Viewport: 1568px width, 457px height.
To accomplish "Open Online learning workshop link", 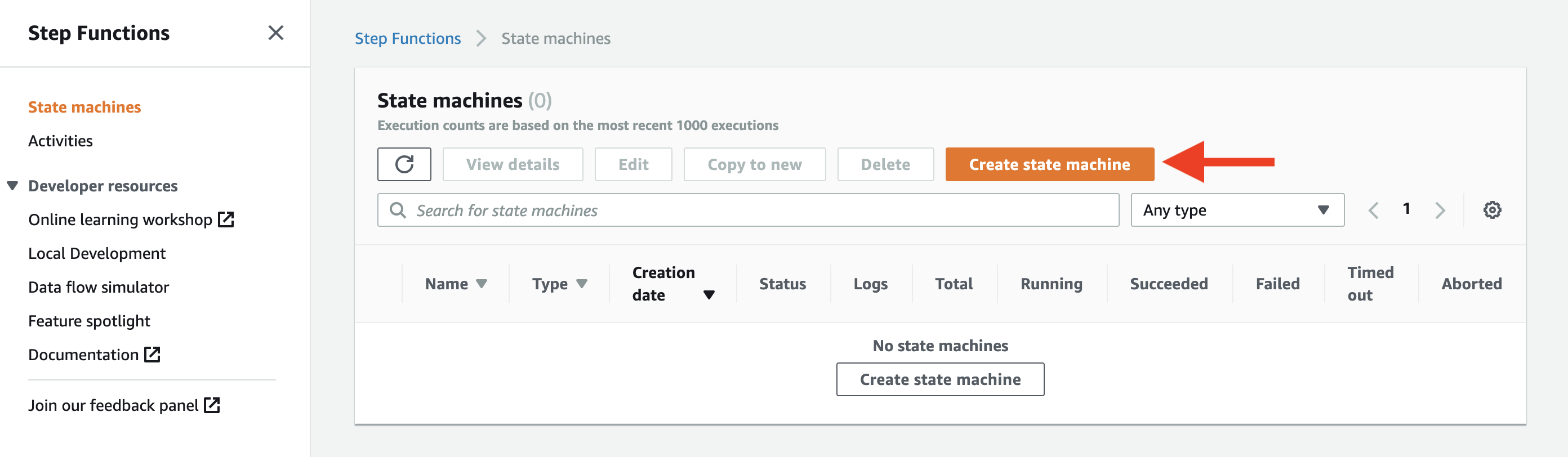I will point(120,219).
